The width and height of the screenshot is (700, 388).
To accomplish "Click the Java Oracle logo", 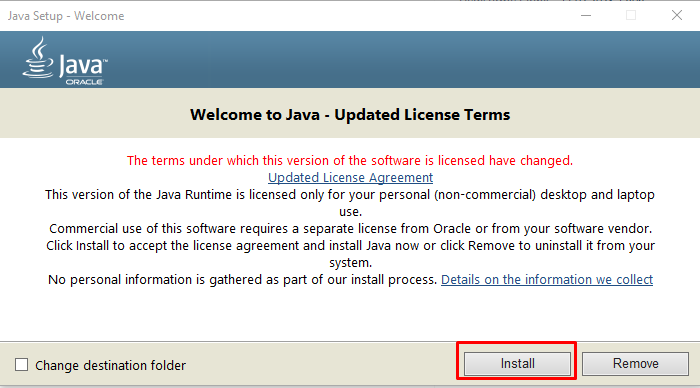I will pos(65,61).
